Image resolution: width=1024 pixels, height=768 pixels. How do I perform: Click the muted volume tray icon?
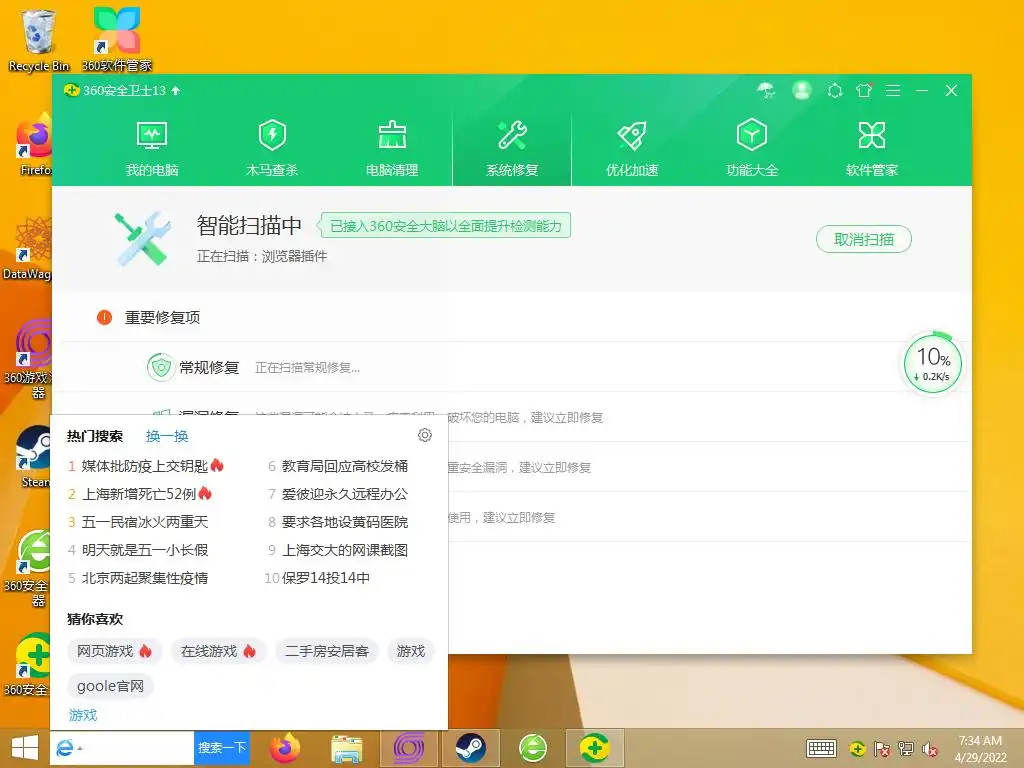[930, 749]
